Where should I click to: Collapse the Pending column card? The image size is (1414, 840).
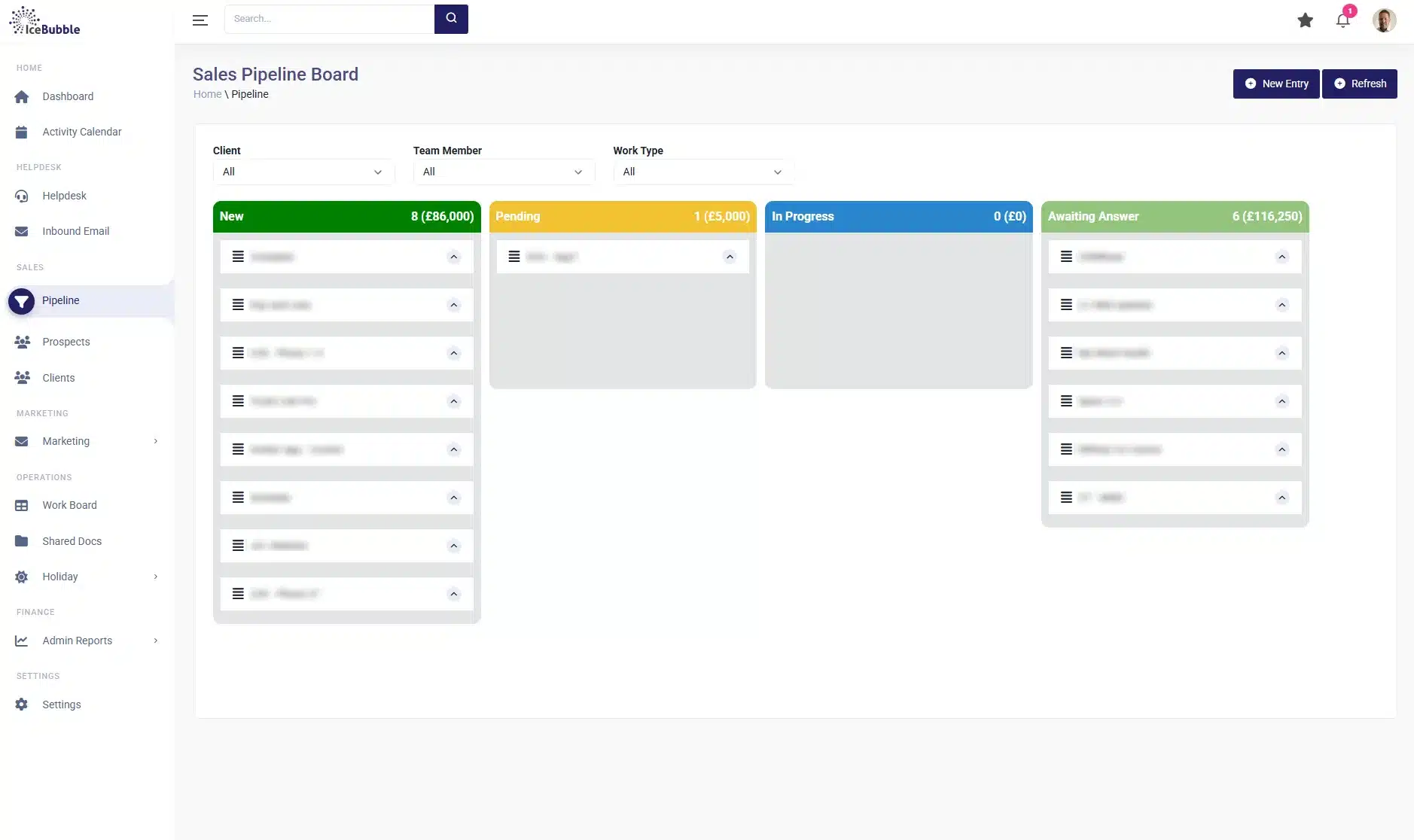[729, 257]
